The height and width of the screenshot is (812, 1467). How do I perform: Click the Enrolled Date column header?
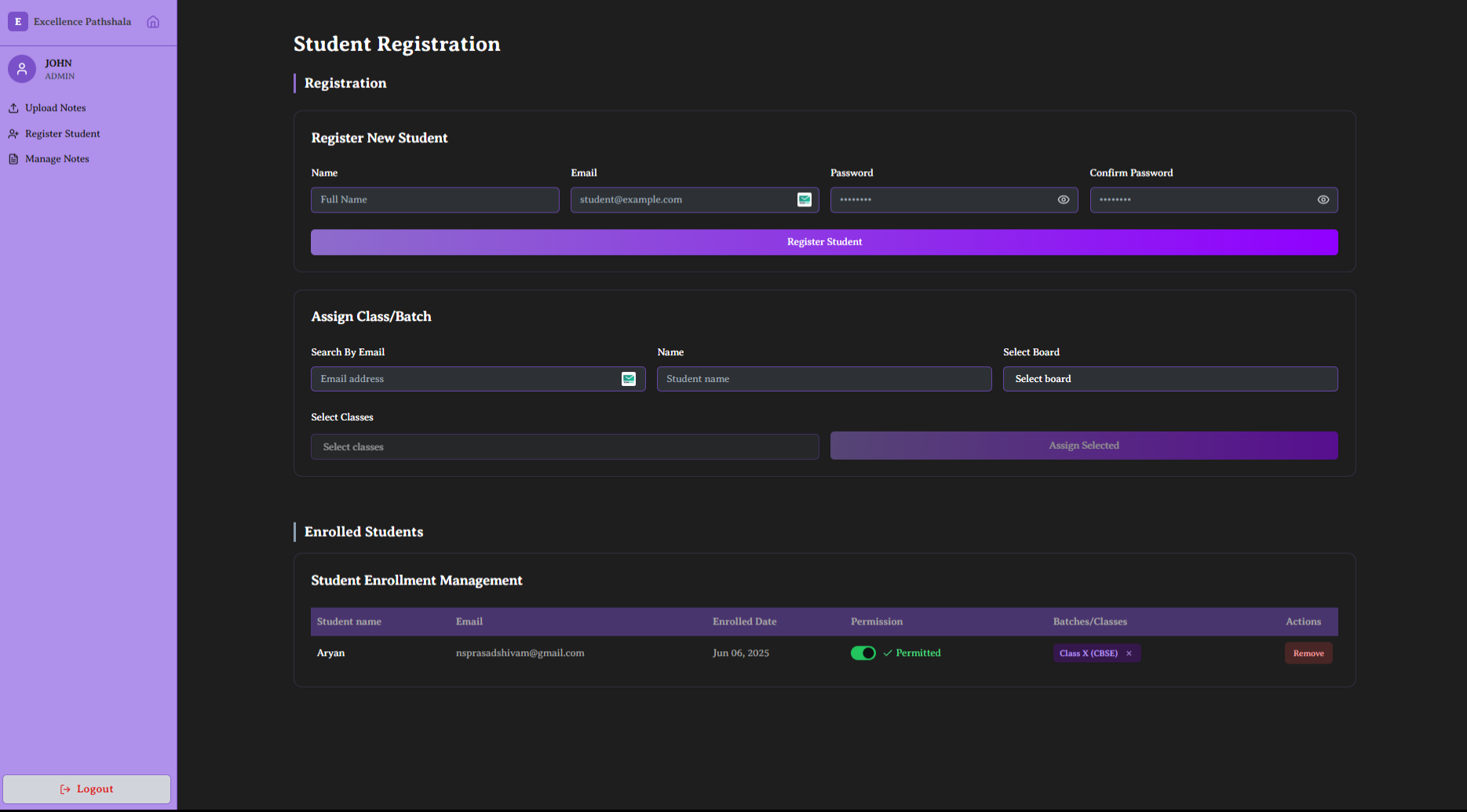[x=745, y=622]
